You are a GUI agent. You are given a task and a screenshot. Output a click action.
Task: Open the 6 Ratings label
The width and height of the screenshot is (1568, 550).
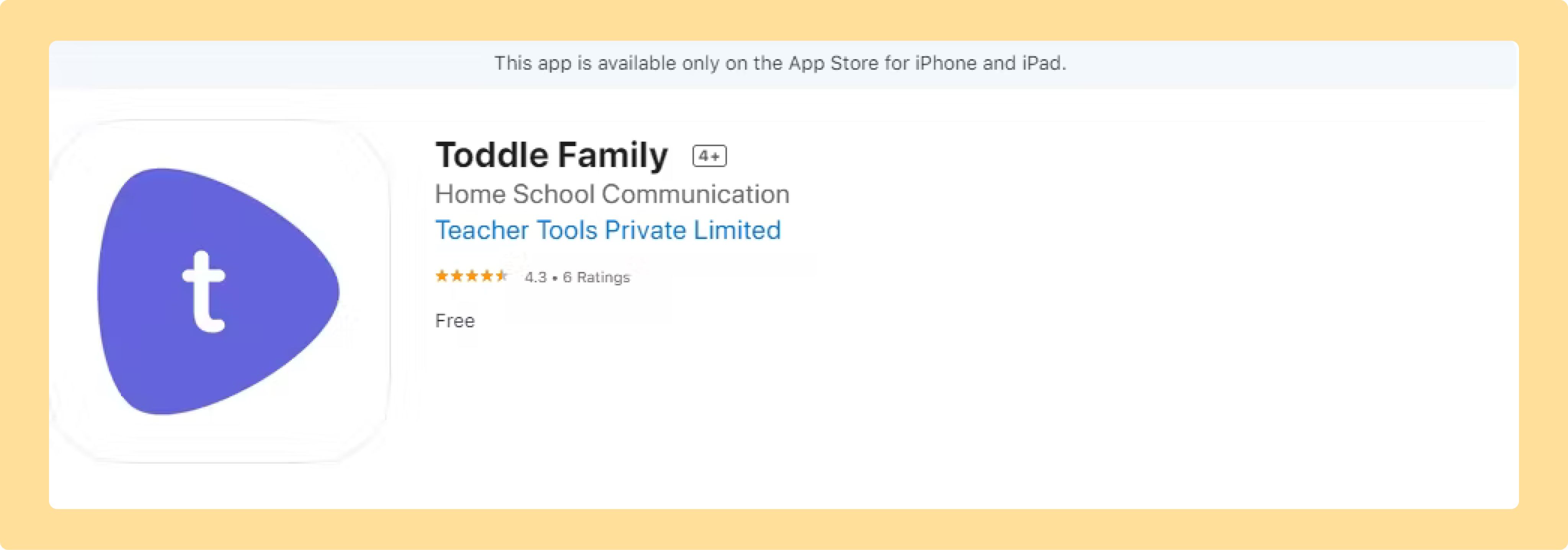click(596, 277)
